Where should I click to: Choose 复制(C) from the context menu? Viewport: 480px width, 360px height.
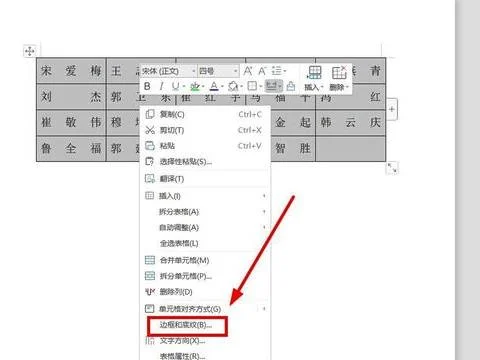[205, 114]
